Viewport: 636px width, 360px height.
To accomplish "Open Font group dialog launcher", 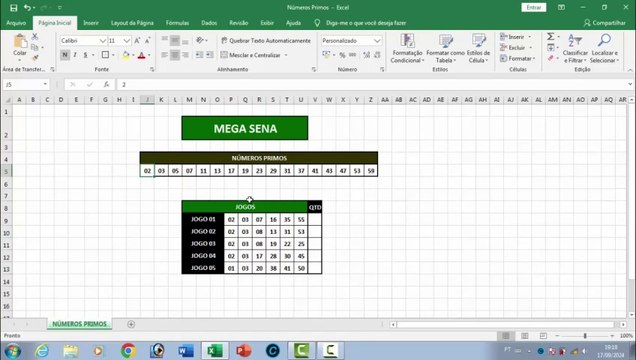I will pos(152,70).
